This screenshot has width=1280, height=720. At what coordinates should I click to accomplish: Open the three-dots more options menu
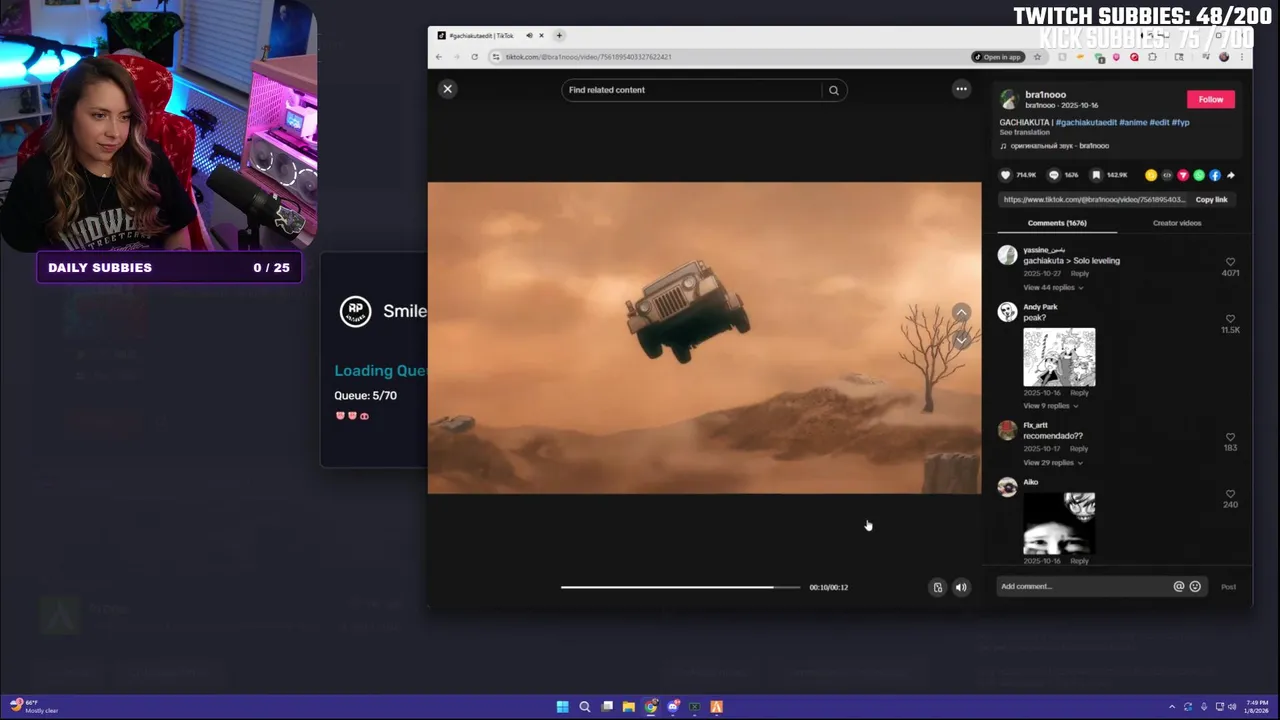[x=961, y=89]
